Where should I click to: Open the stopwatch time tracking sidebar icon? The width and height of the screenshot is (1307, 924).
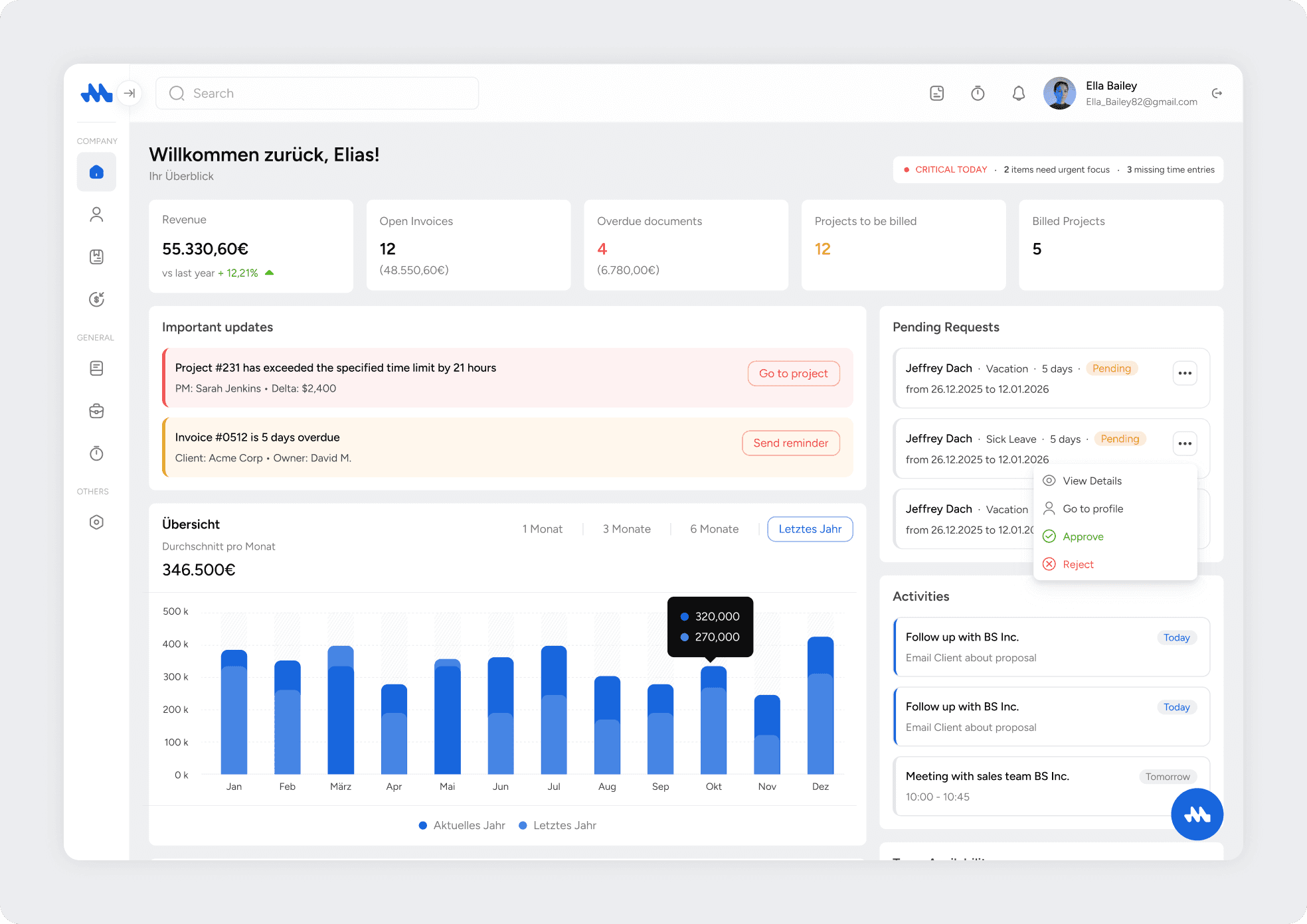point(96,453)
